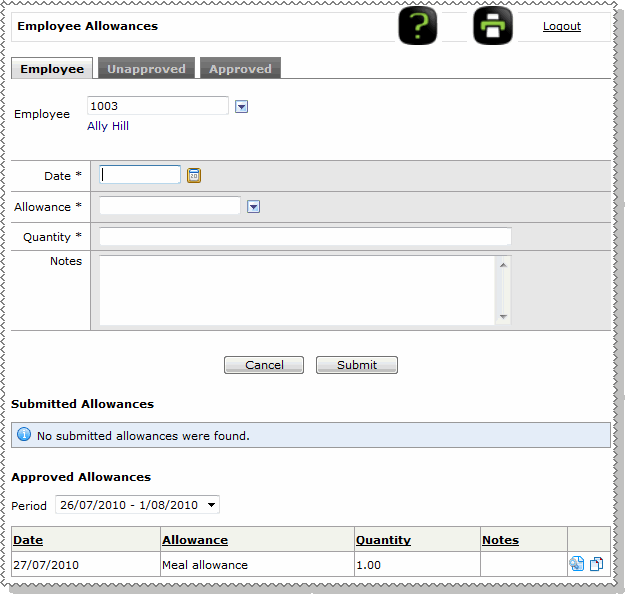Click the printer icon
This screenshot has height=603, width=634.
point(492,25)
